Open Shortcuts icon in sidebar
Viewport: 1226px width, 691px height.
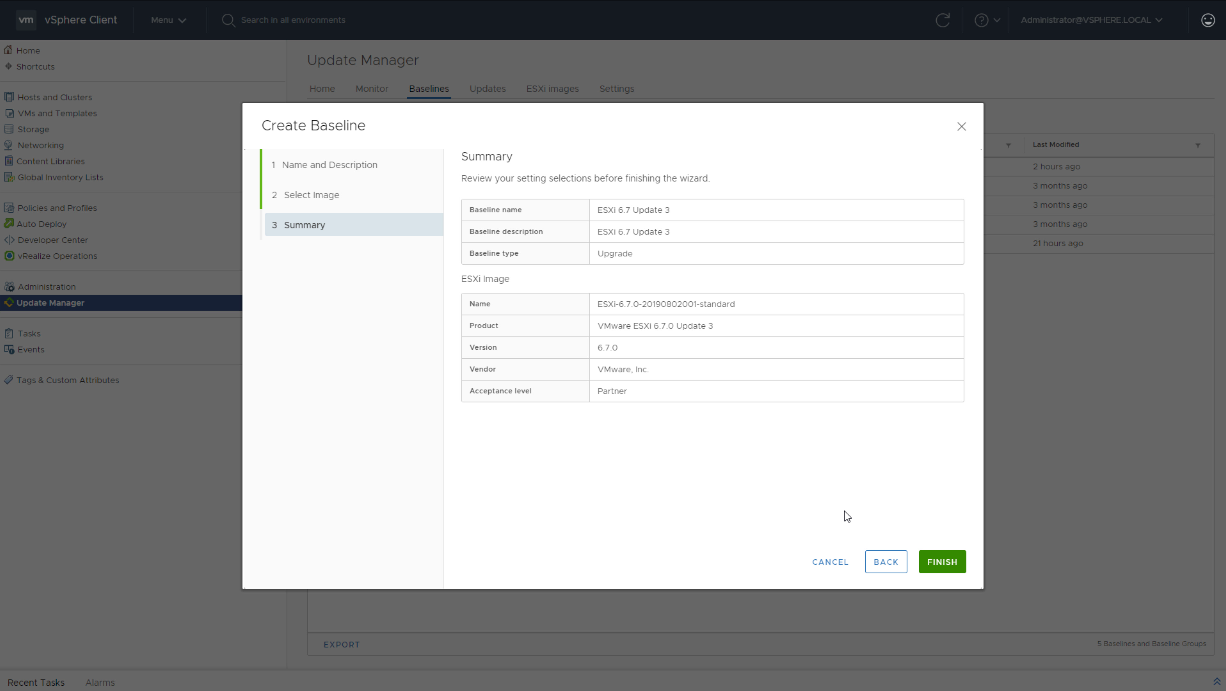[x=8, y=66]
